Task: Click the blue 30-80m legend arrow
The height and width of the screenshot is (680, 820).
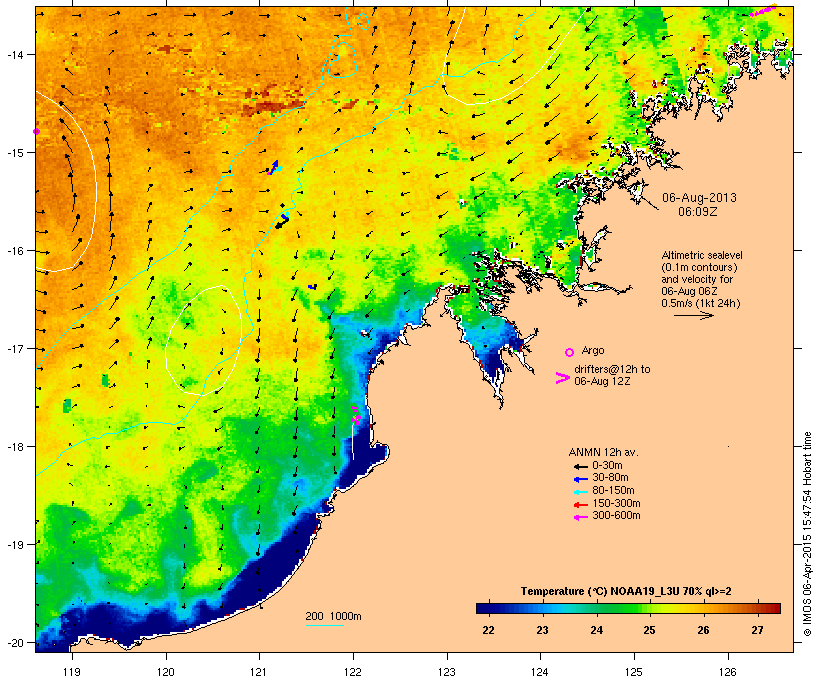Action: [x=580, y=479]
